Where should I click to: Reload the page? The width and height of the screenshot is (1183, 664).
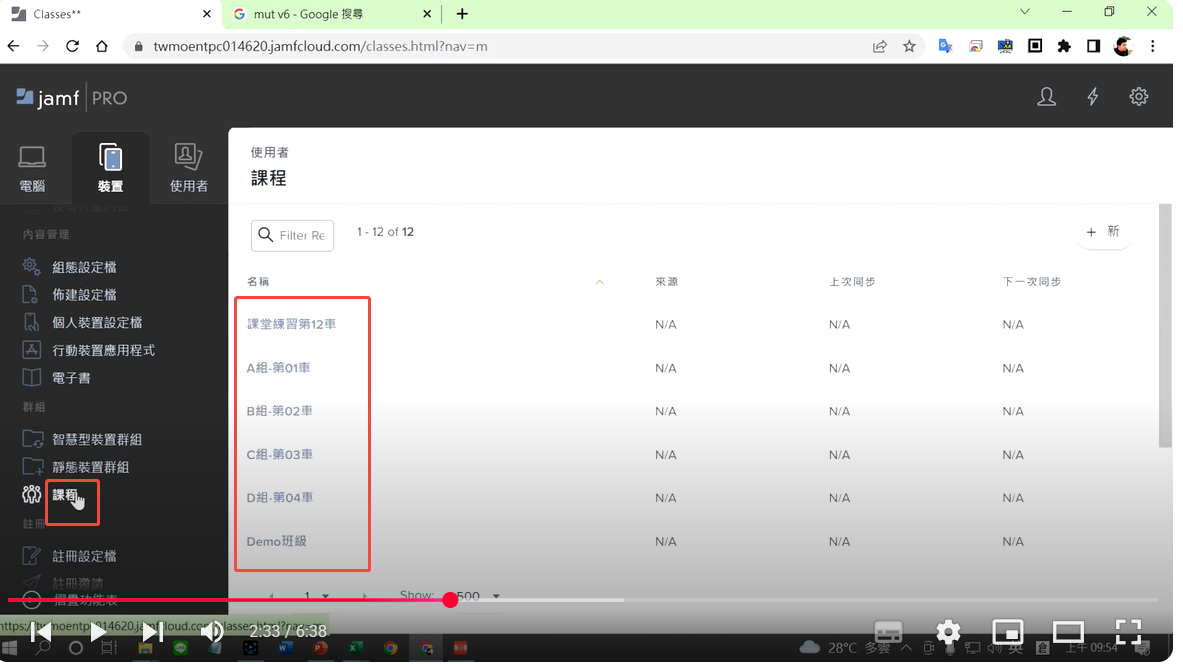click(x=72, y=46)
